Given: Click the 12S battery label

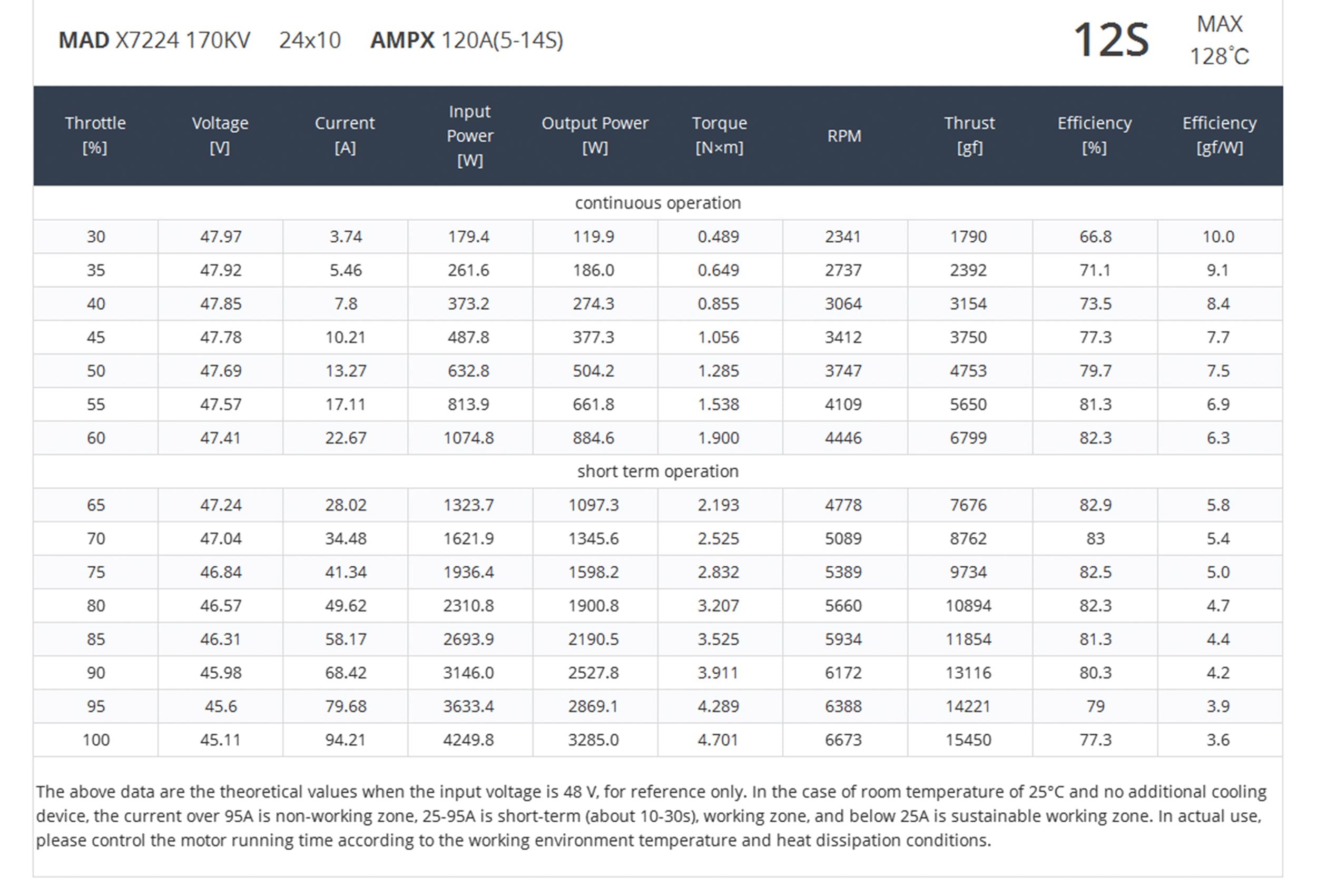Looking at the screenshot, I should (1110, 40).
